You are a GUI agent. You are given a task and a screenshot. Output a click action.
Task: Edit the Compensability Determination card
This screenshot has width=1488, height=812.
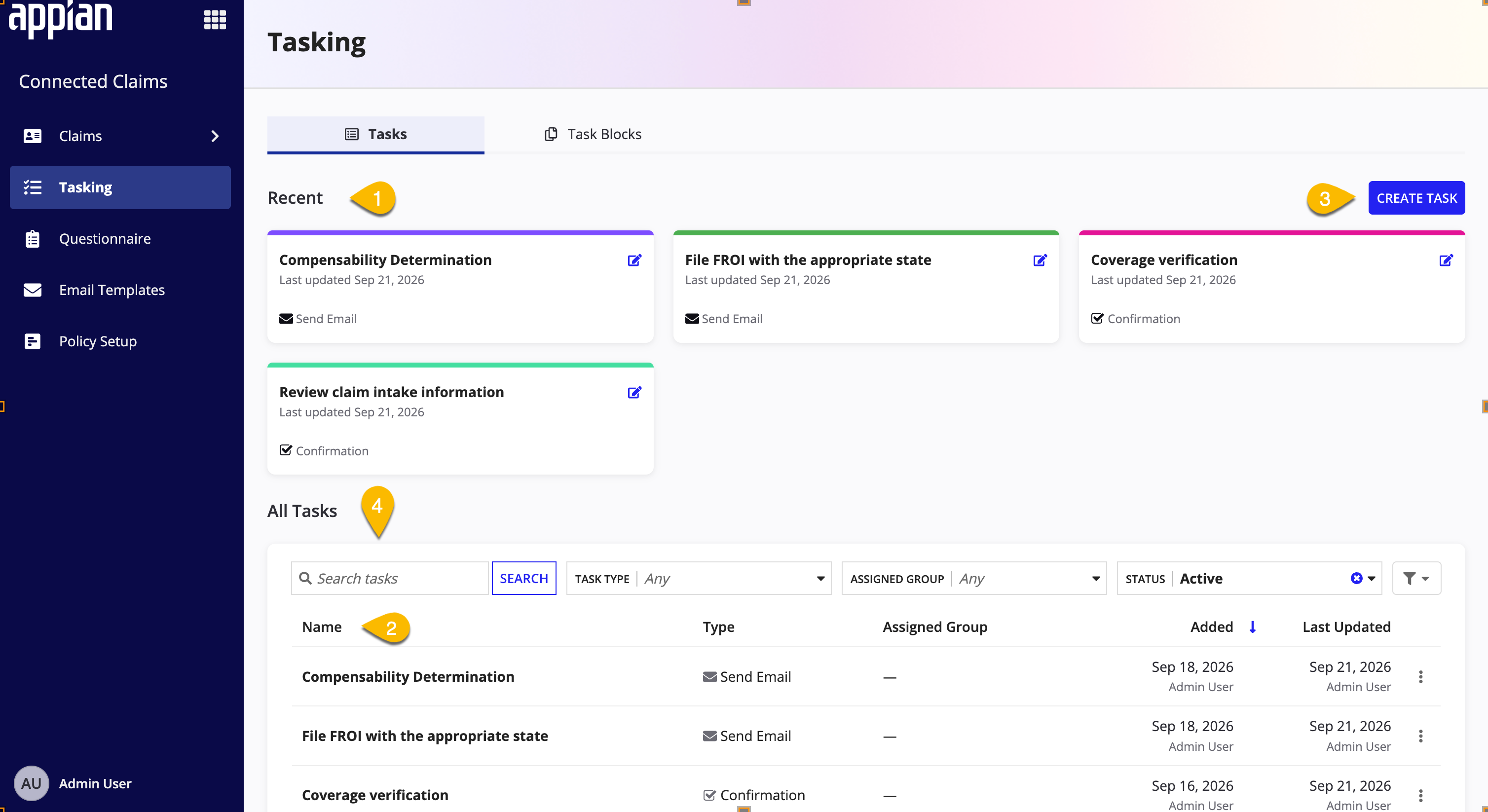click(634, 260)
